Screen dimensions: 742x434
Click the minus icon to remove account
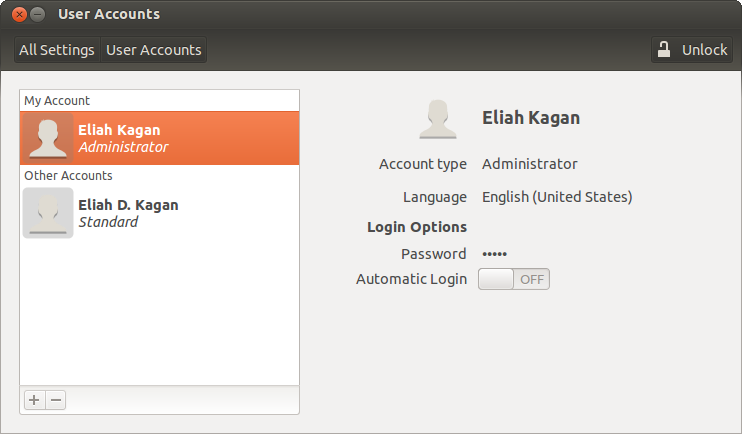(x=56, y=400)
